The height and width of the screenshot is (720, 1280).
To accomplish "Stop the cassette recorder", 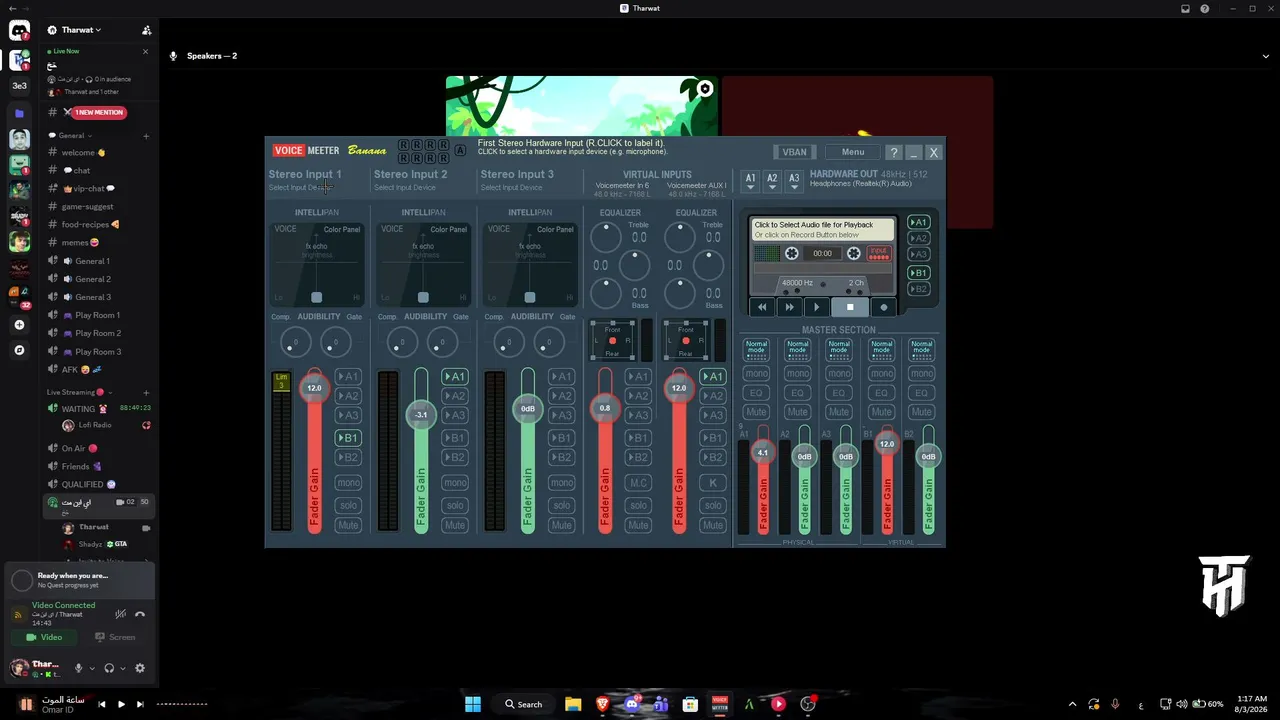I will tap(849, 307).
